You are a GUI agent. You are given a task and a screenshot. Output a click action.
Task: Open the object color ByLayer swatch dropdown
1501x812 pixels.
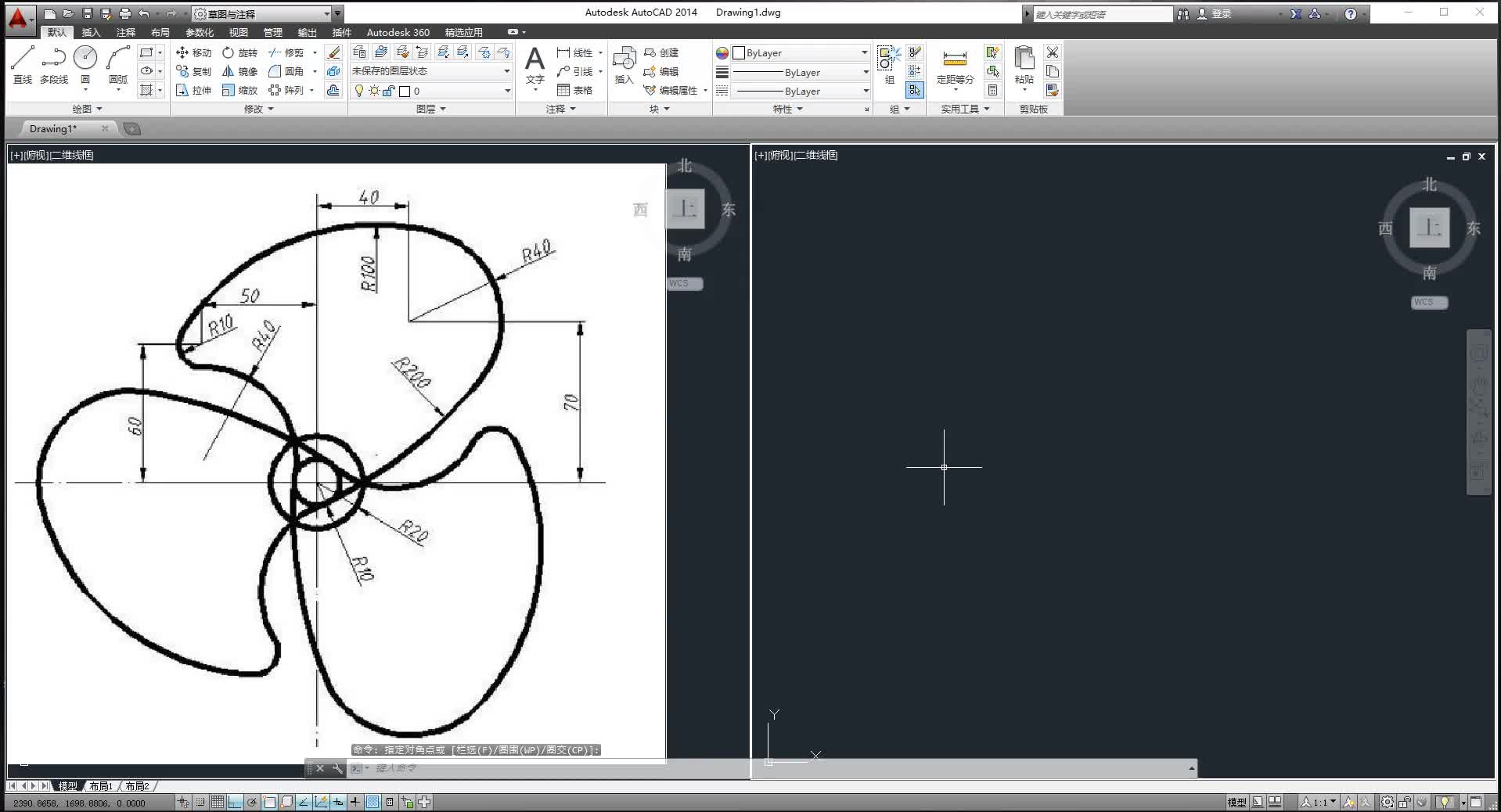coord(801,52)
